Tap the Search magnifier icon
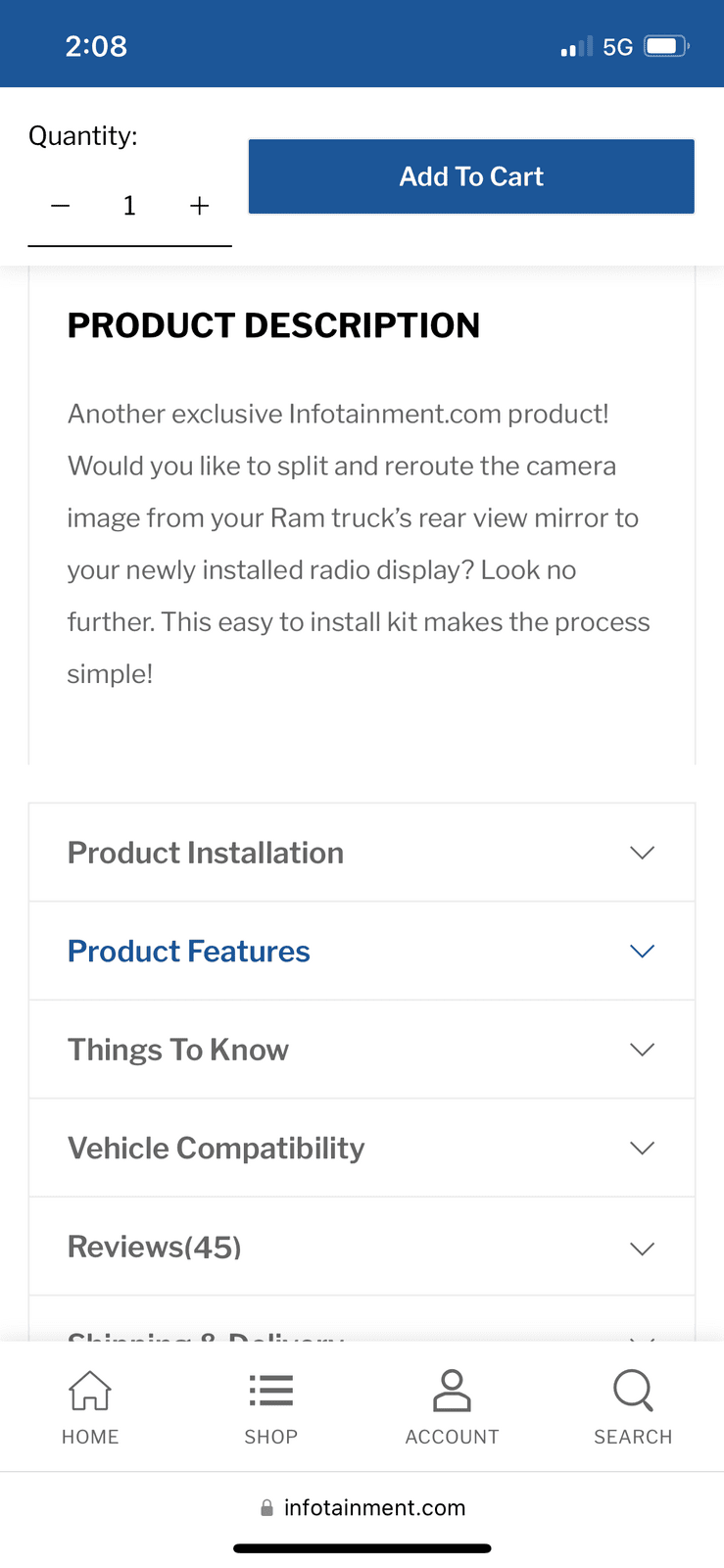Viewport: 724px width, 1568px height. 633,1391
